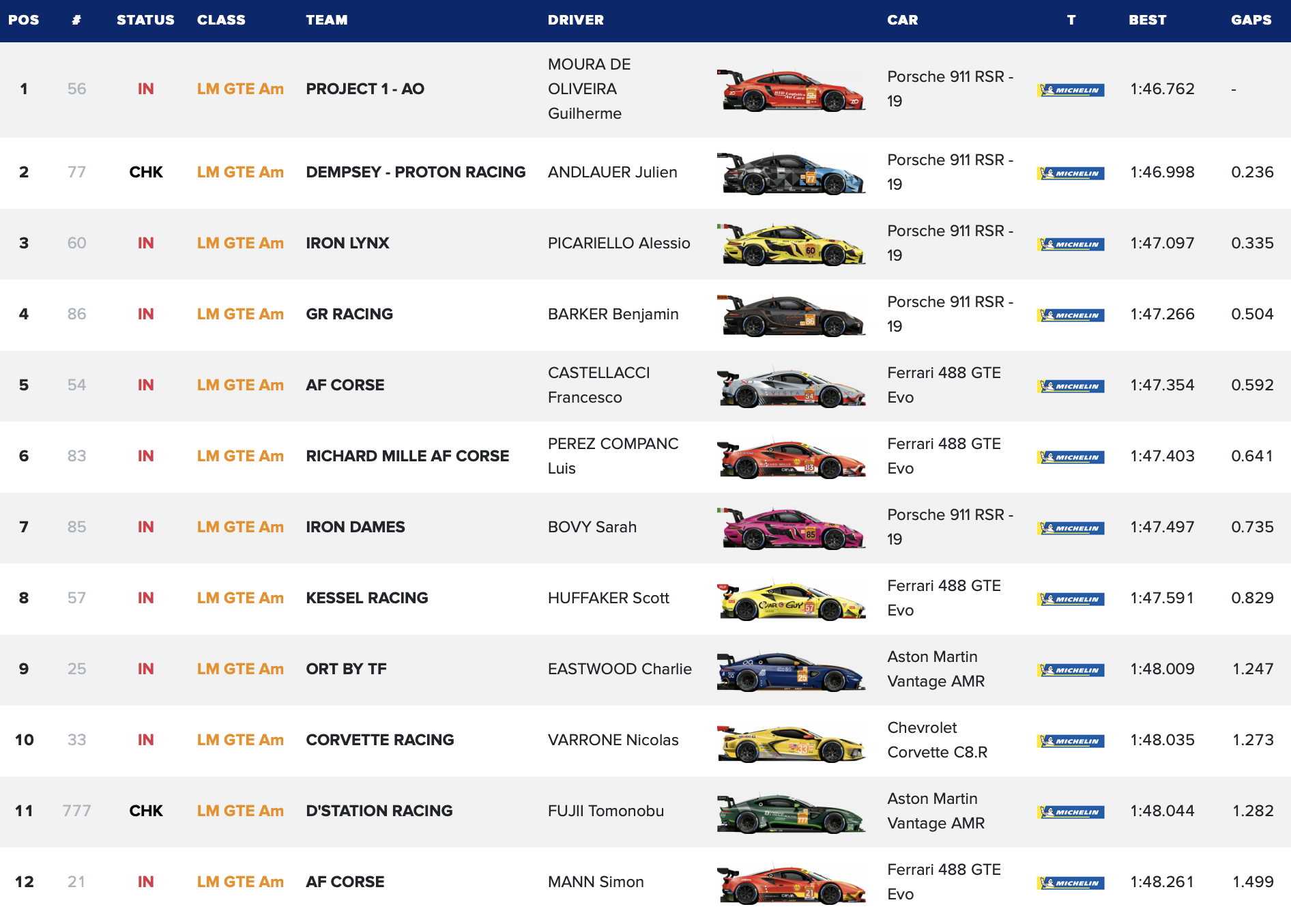Click the #77 Dempsey-Proton car image
The height and width of the screenshot is (924, 1291).
click(791, 173)
